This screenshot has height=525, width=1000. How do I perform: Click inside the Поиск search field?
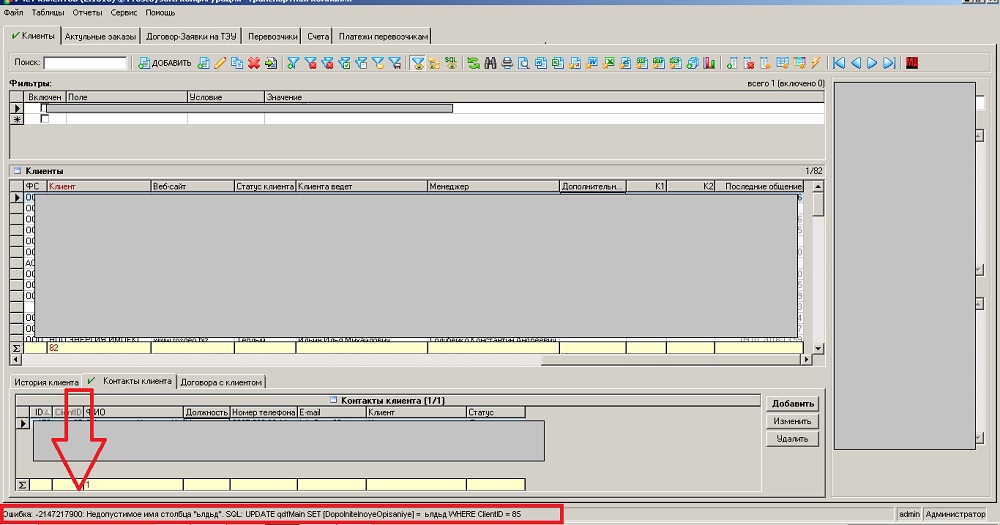tap(85, 63)
